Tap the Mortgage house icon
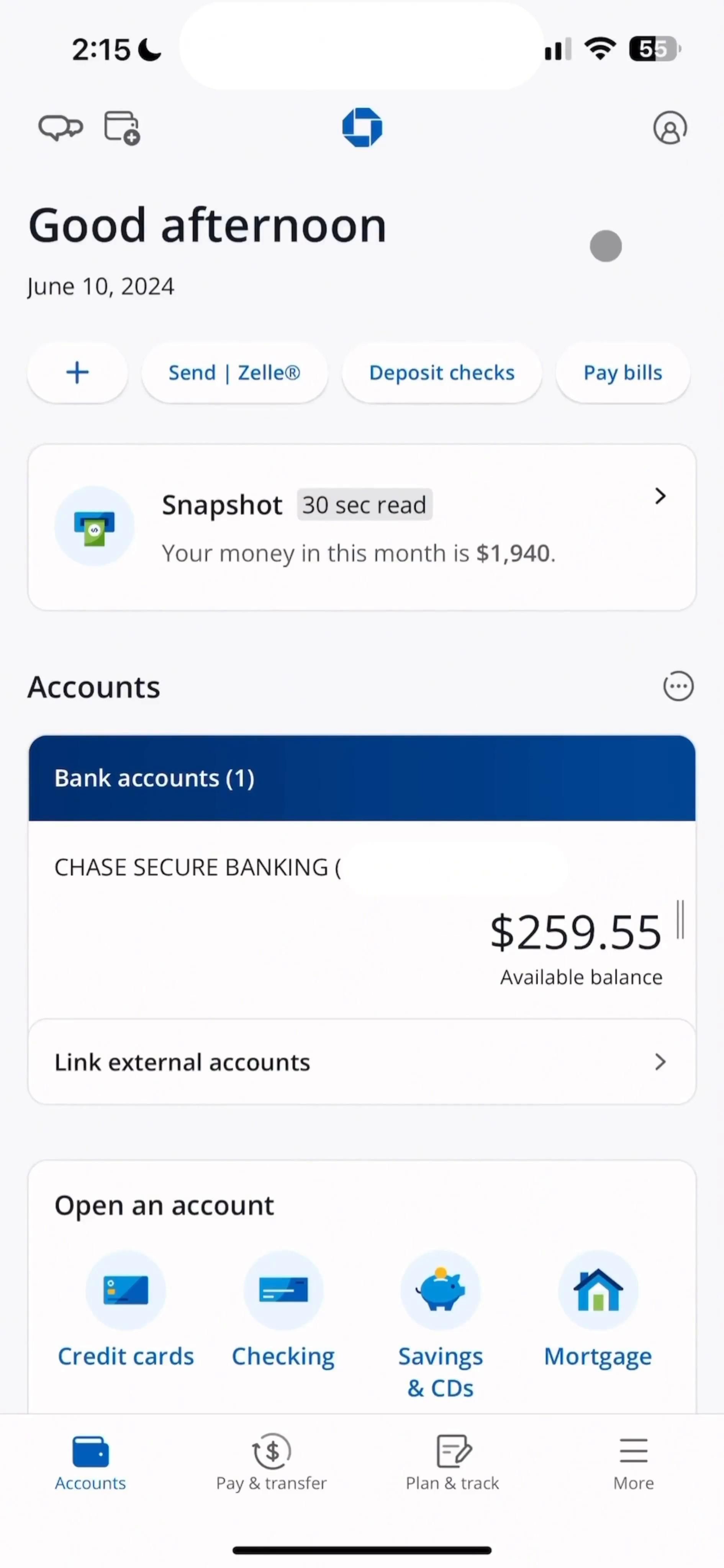 [x=598, y=1290]
